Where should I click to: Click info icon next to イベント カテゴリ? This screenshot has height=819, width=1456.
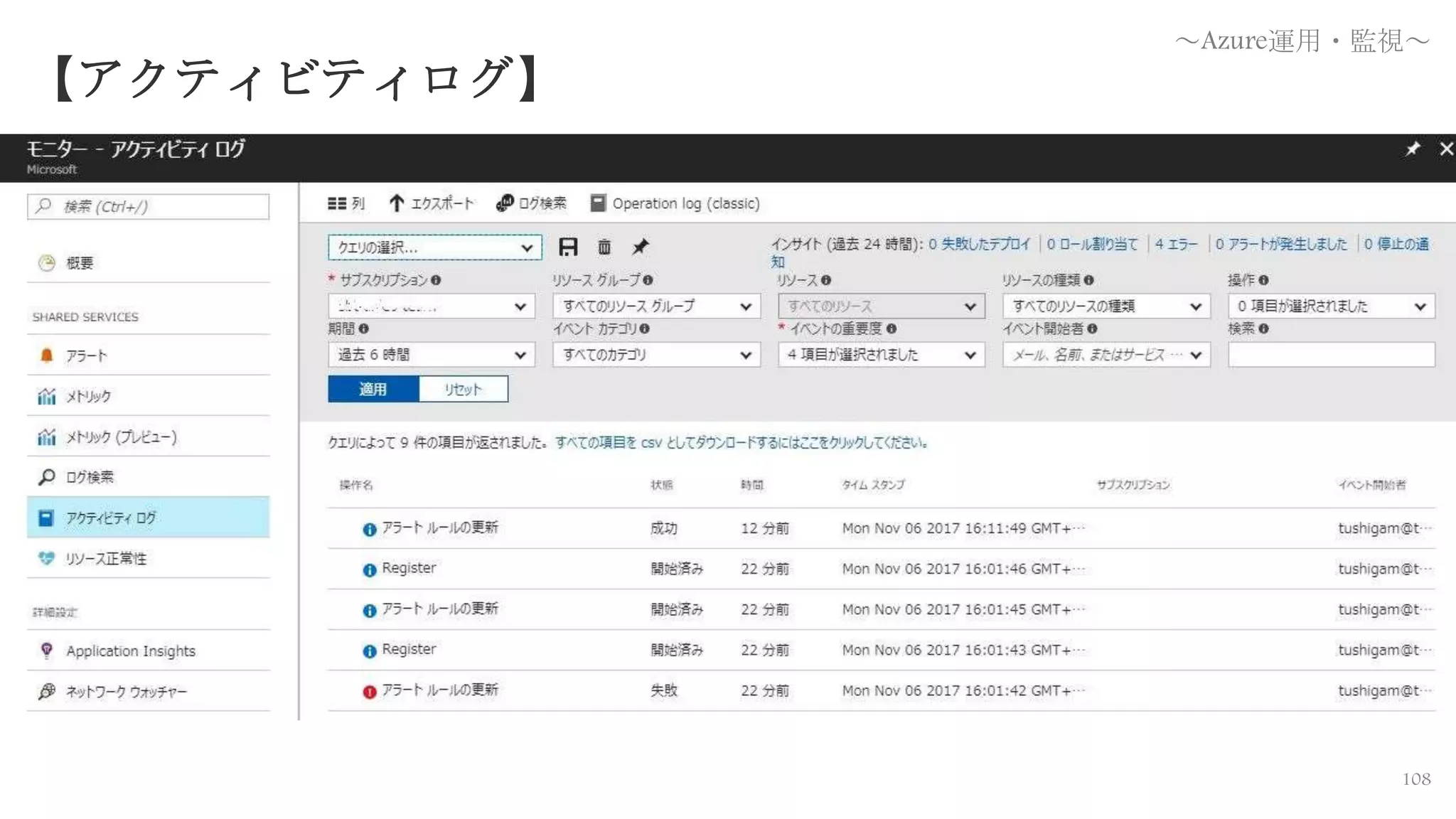pos(644,329)
